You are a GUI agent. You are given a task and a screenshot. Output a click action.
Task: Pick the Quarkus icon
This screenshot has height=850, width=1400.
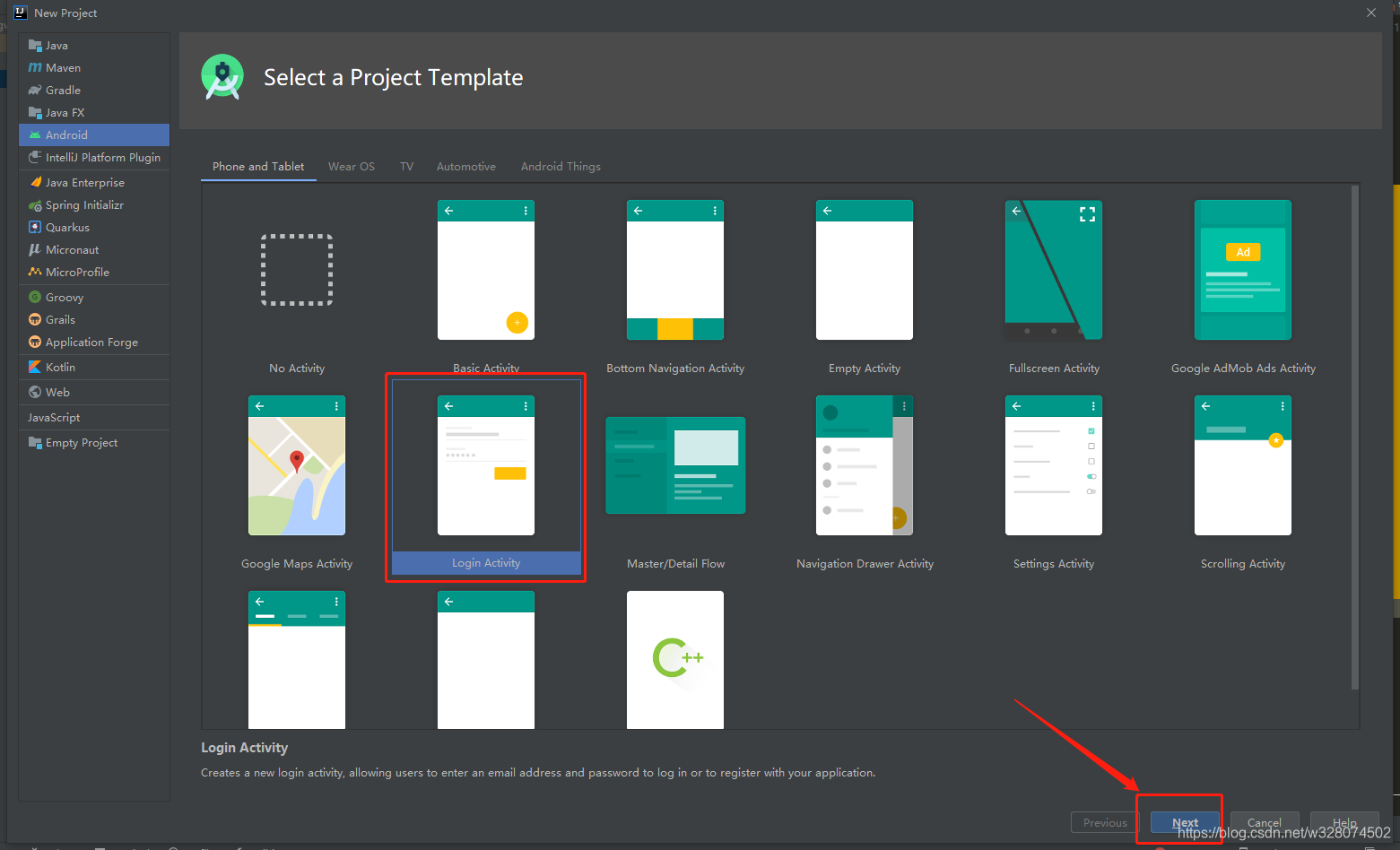(x=35, y=228)
